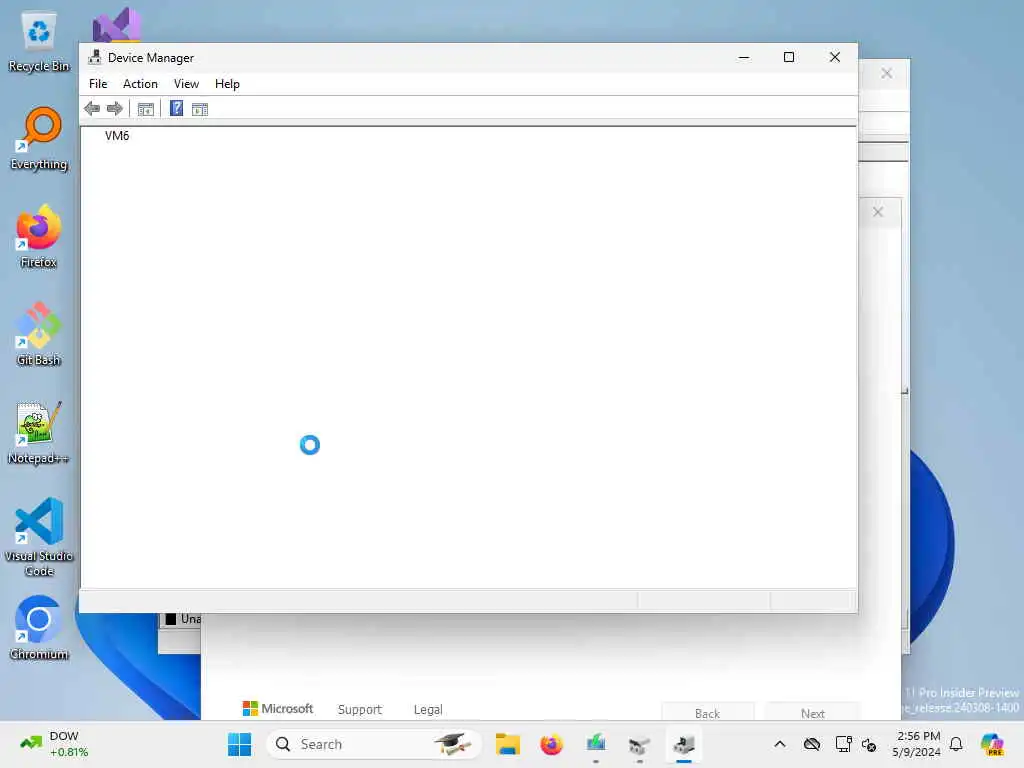
Task: Select the Notepad++ desktop shortcut
Action: [39, 433]
